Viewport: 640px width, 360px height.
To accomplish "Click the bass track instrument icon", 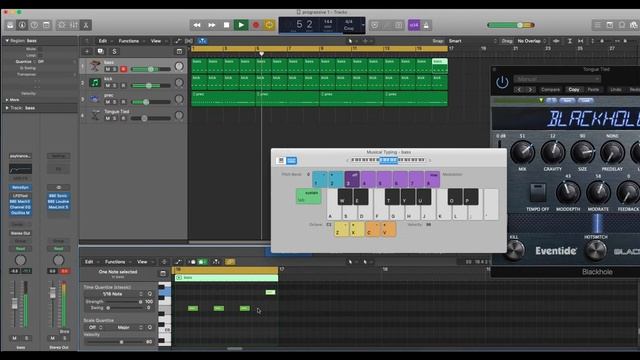I will [95, 66].
